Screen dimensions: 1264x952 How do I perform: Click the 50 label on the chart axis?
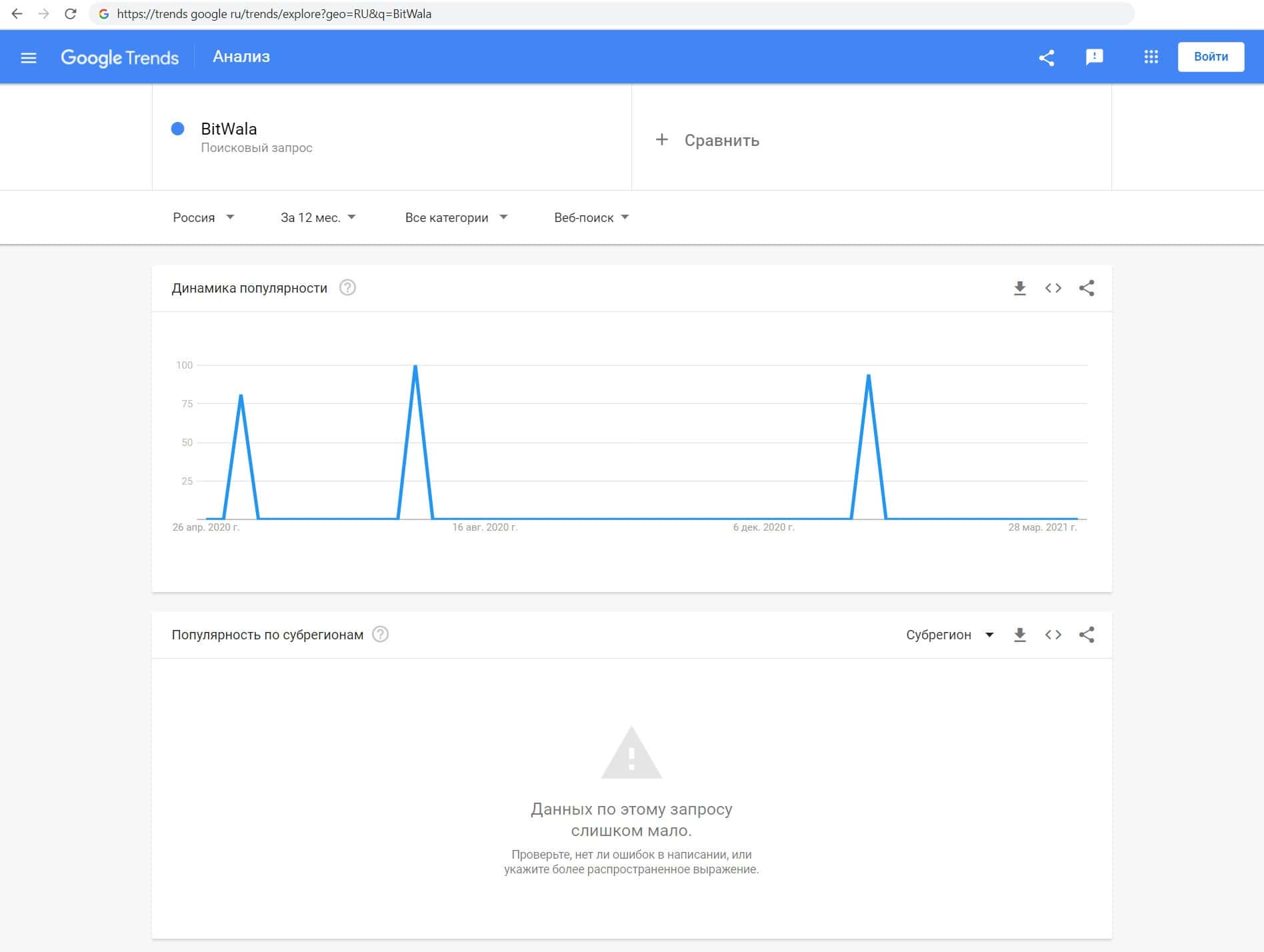[187, 443]
